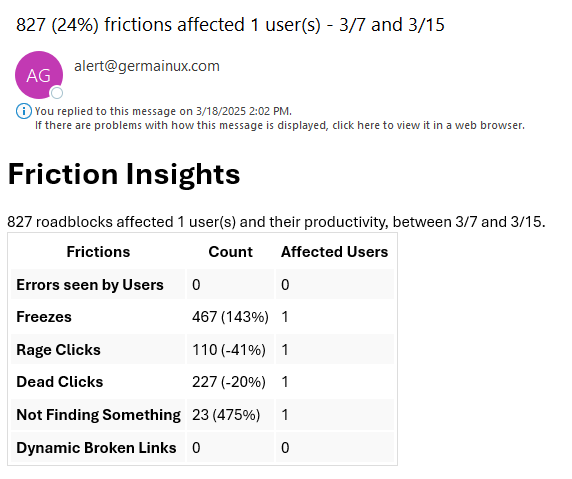
Task: Click the Friction Insights heading
Action: (124, 174)
